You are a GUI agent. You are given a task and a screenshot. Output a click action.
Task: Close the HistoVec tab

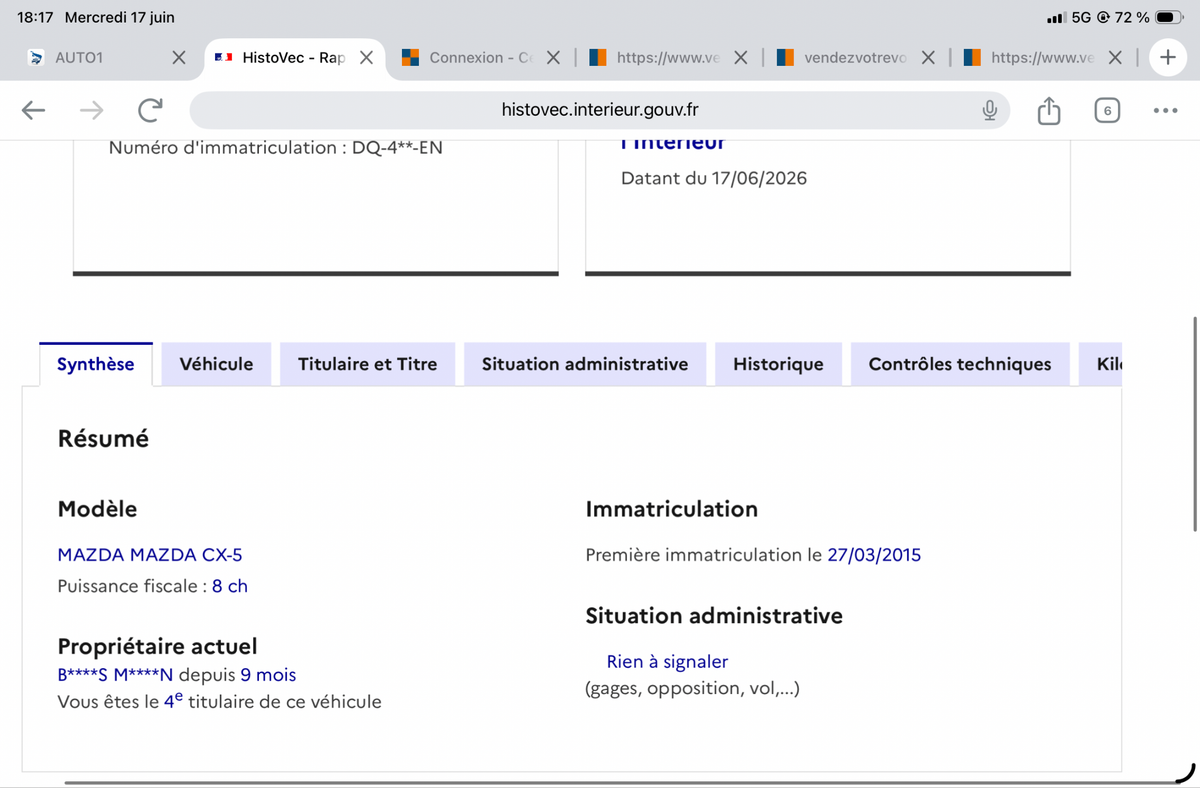click(366, 57)
